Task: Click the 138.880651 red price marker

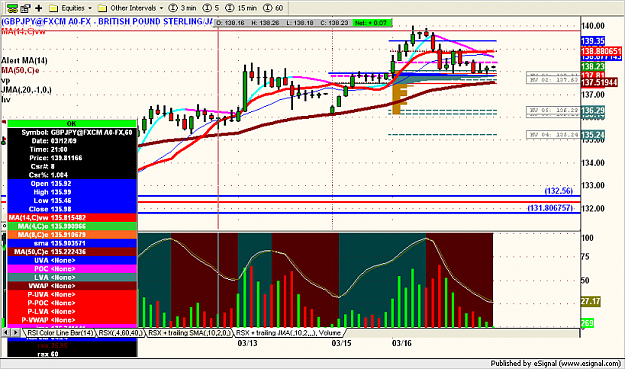Action: click(x=601, y=51)
